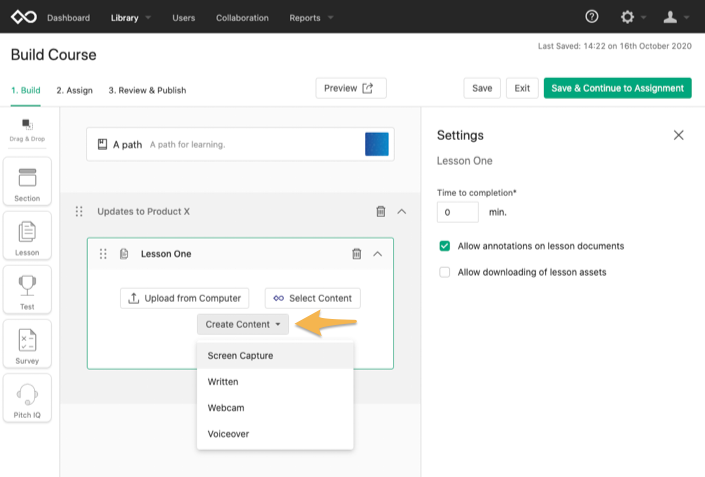
Task: Click the blue course thumbnail swatch
Action: [377, 144]
